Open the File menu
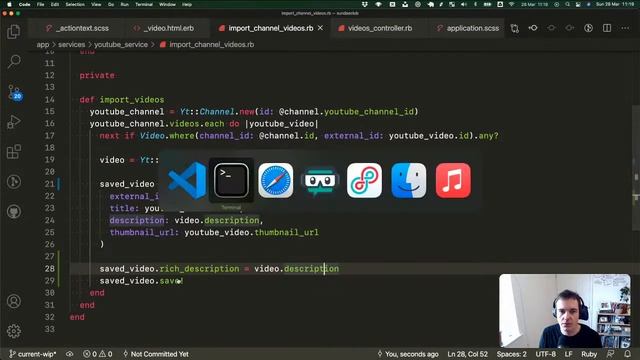 click(40, 4)
